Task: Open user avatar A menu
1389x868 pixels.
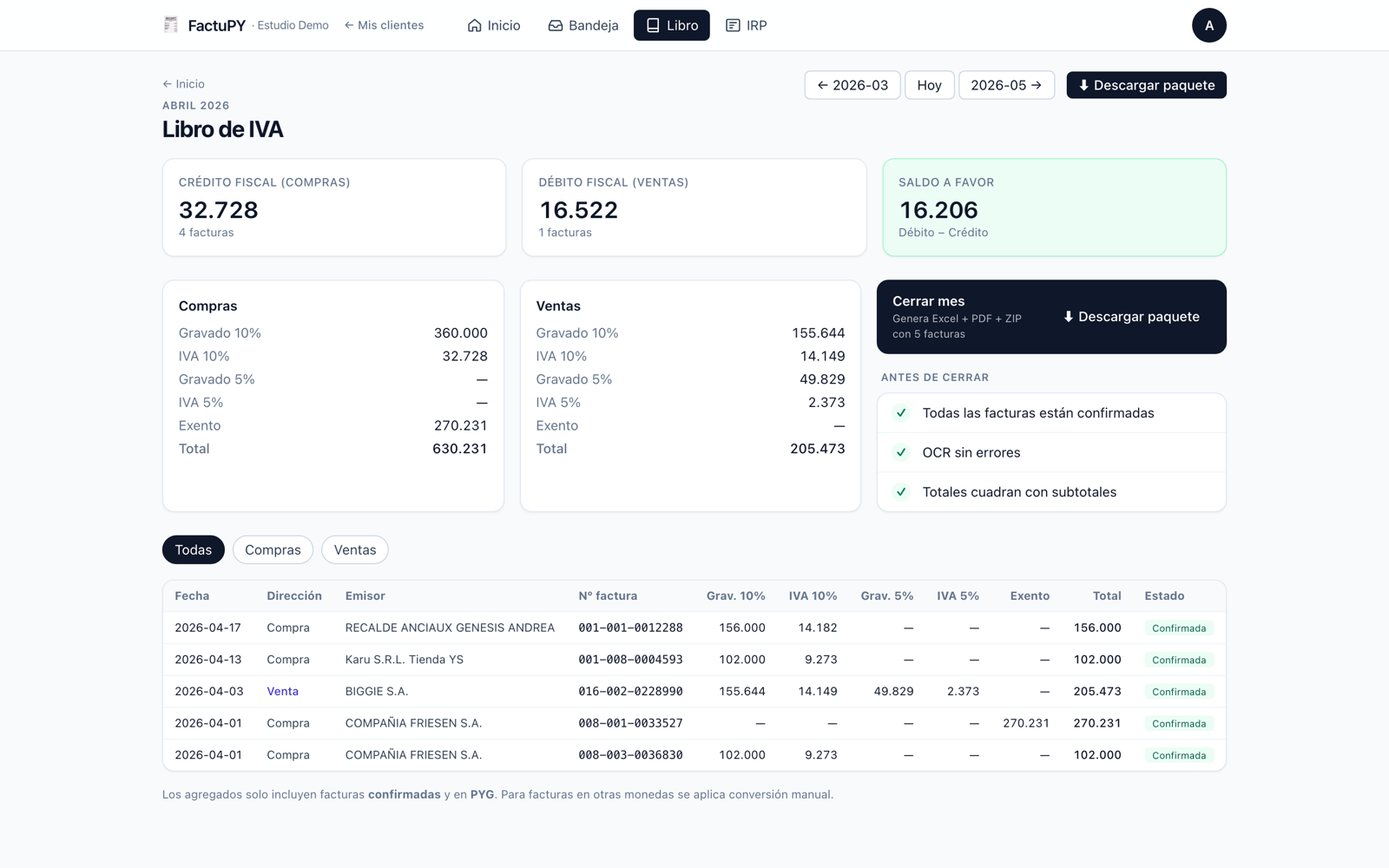Action: (x=1208, y=25)
